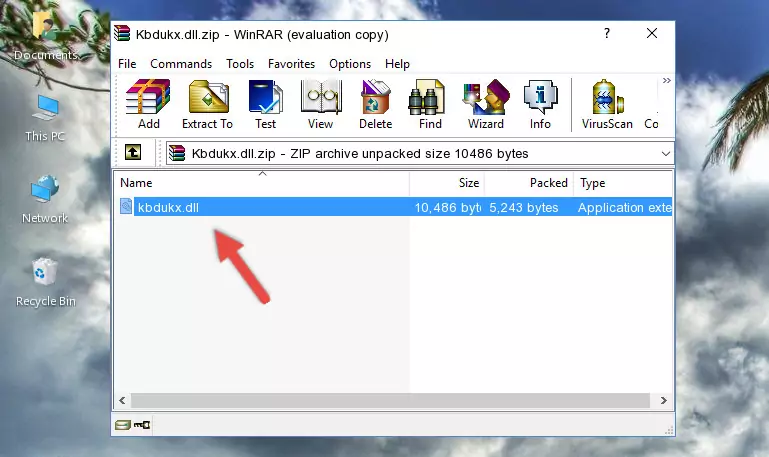Click the WinRAR title bar books icon
The height and width of the screenshot is (457, 769).
(x=122, y=34)
